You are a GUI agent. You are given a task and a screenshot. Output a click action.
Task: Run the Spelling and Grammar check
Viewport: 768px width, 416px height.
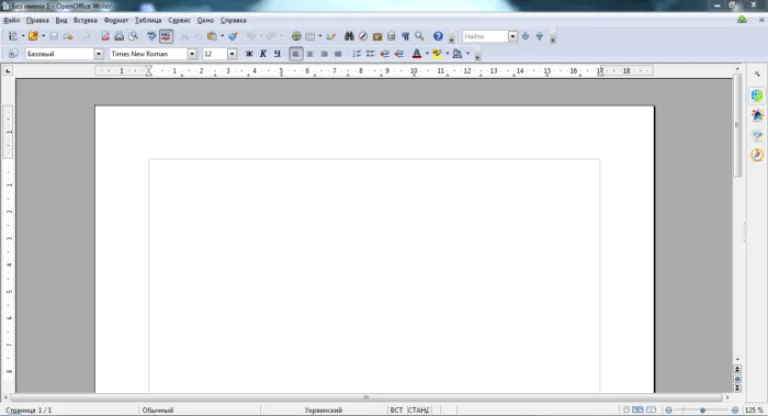152,36
